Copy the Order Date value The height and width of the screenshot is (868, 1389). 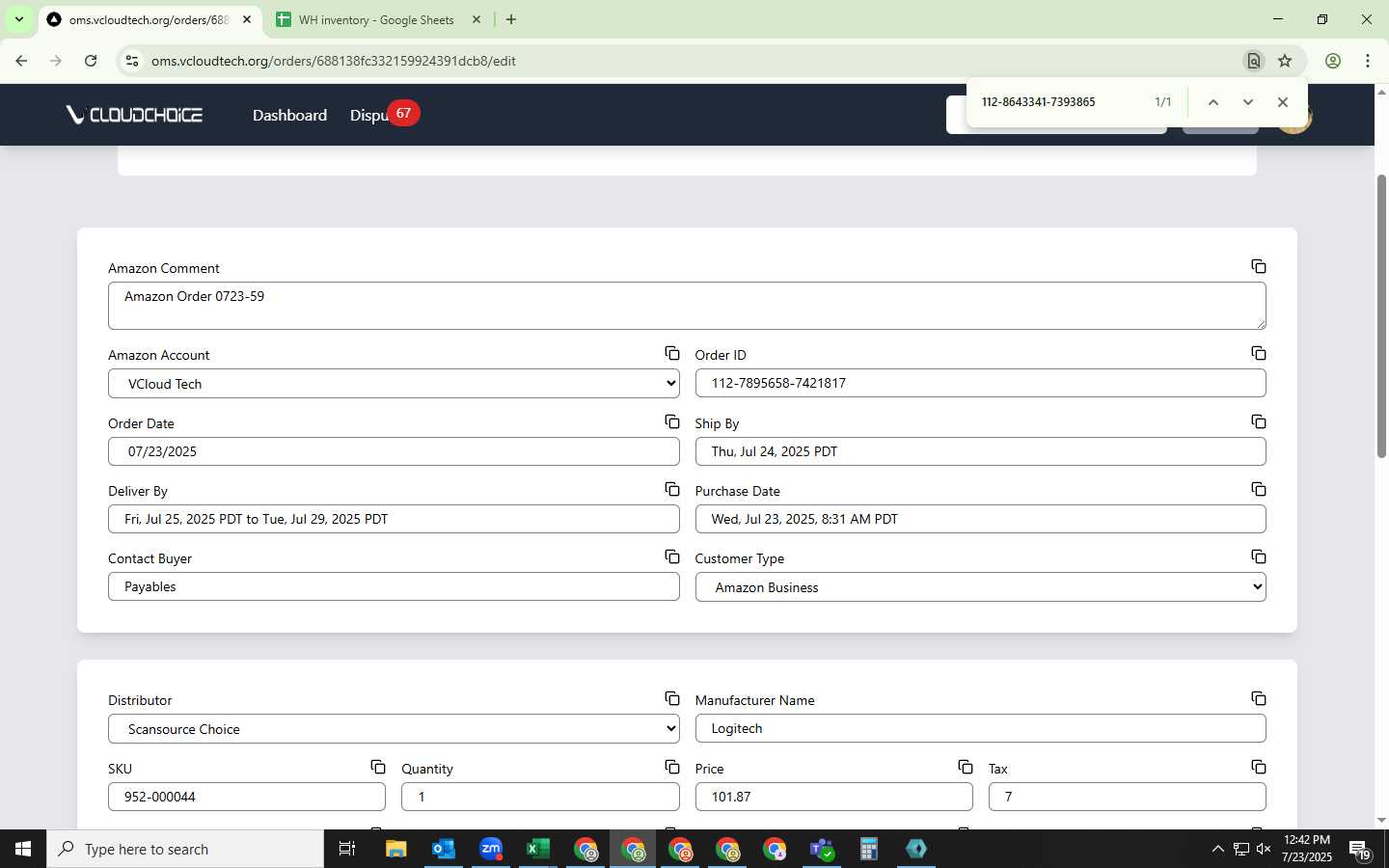(672, 421)
